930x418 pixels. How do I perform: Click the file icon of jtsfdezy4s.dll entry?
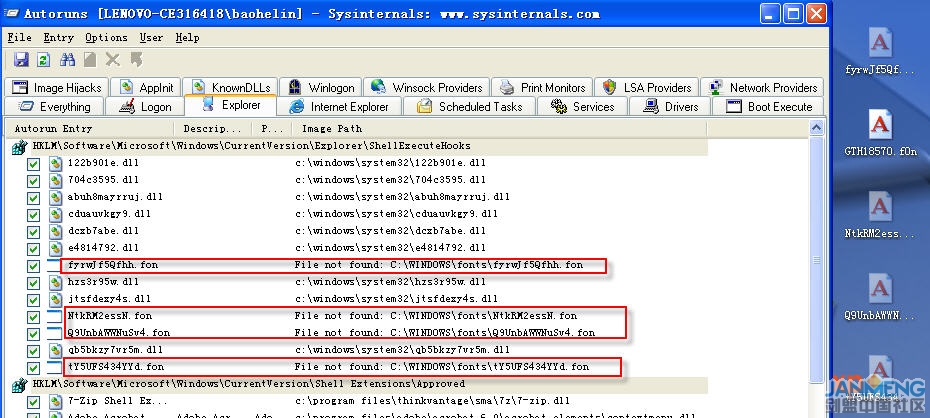click(55, 299)
